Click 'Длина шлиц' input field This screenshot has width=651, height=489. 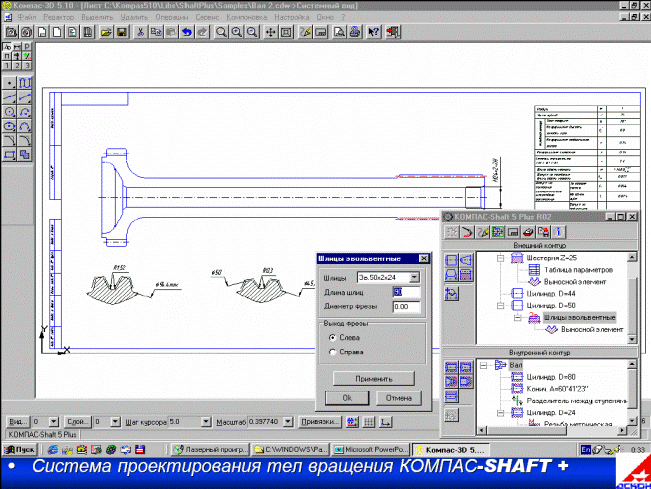pyautogui.click(x=406, y=292)
